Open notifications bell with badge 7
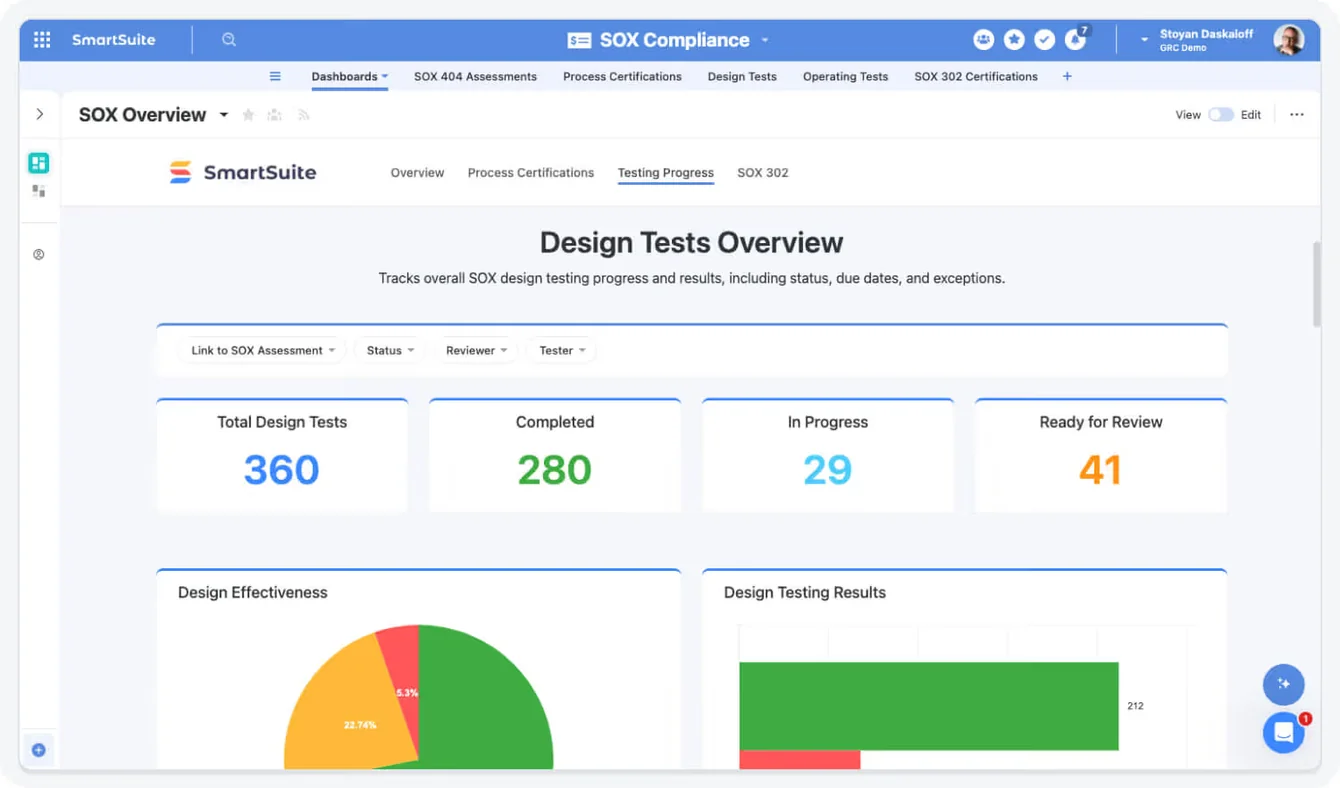 pos(1076,39)
